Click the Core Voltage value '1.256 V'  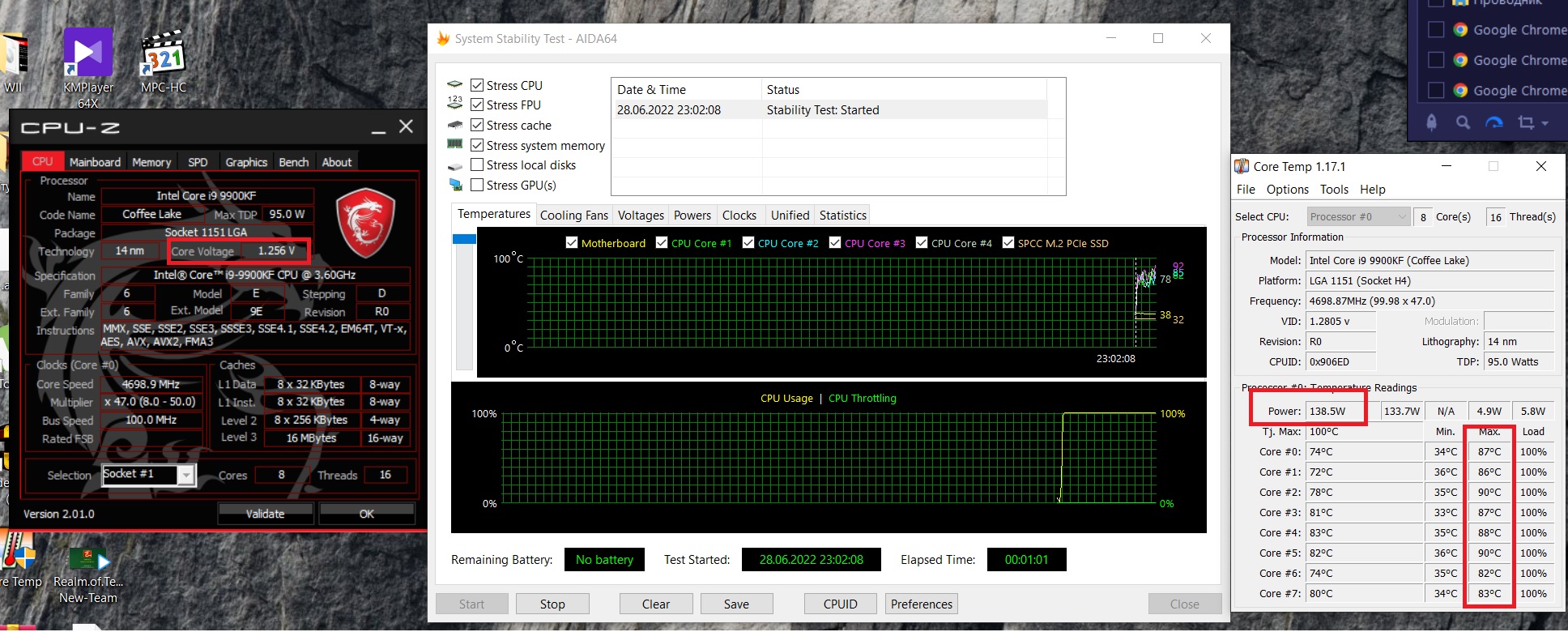[275, 251]
